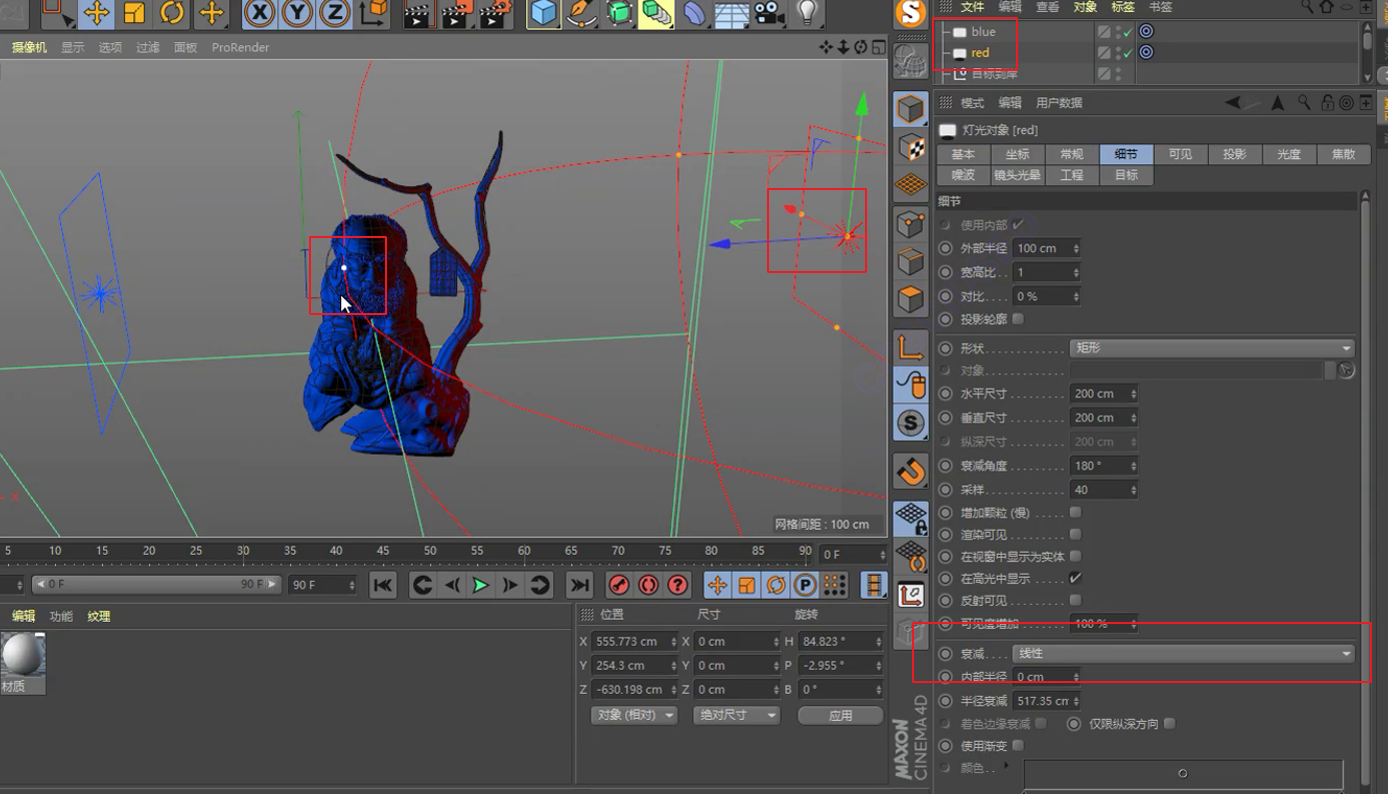This screenshot has width=1388, height=794.
Task: Open the 对象 (相对) dropdown
Action: click(634, 715)
